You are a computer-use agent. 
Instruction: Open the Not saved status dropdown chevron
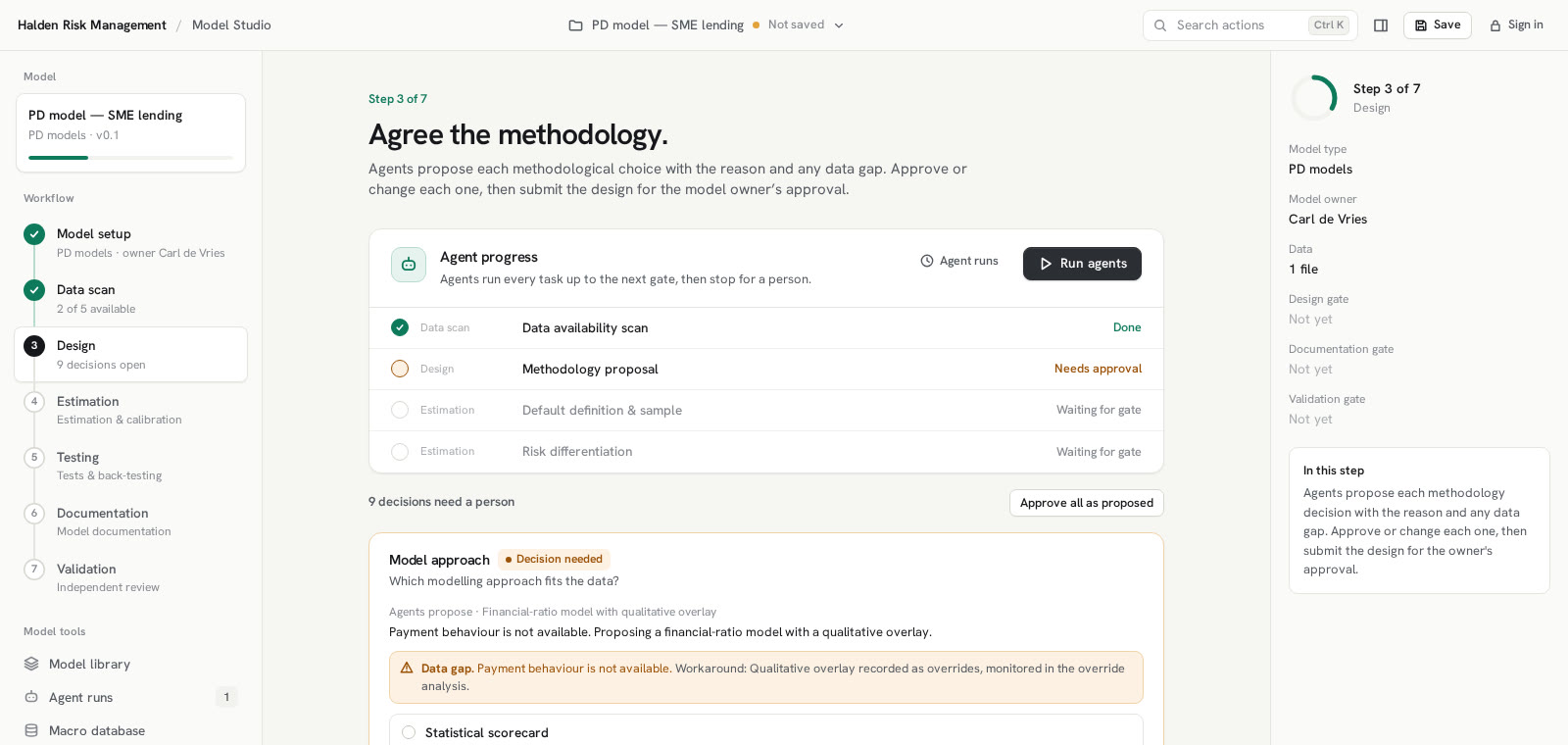(x=839, y=25)
